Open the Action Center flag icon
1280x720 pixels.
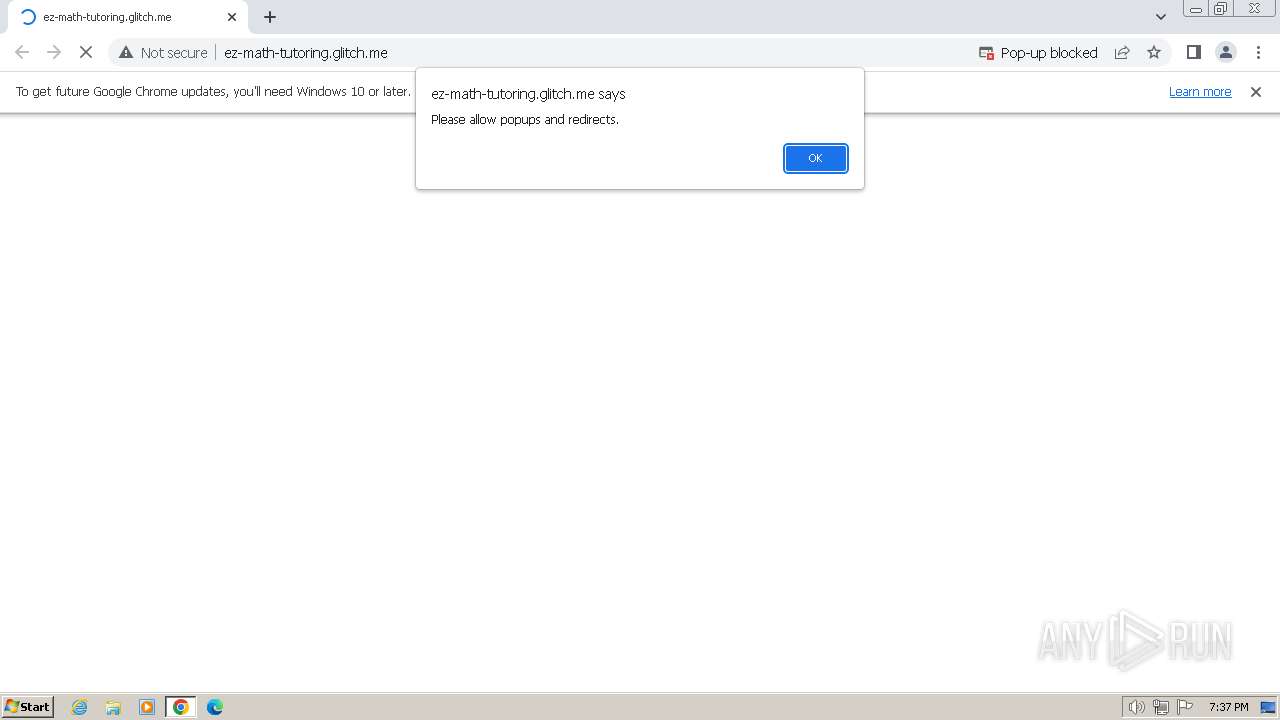[x=1185, y=707]
